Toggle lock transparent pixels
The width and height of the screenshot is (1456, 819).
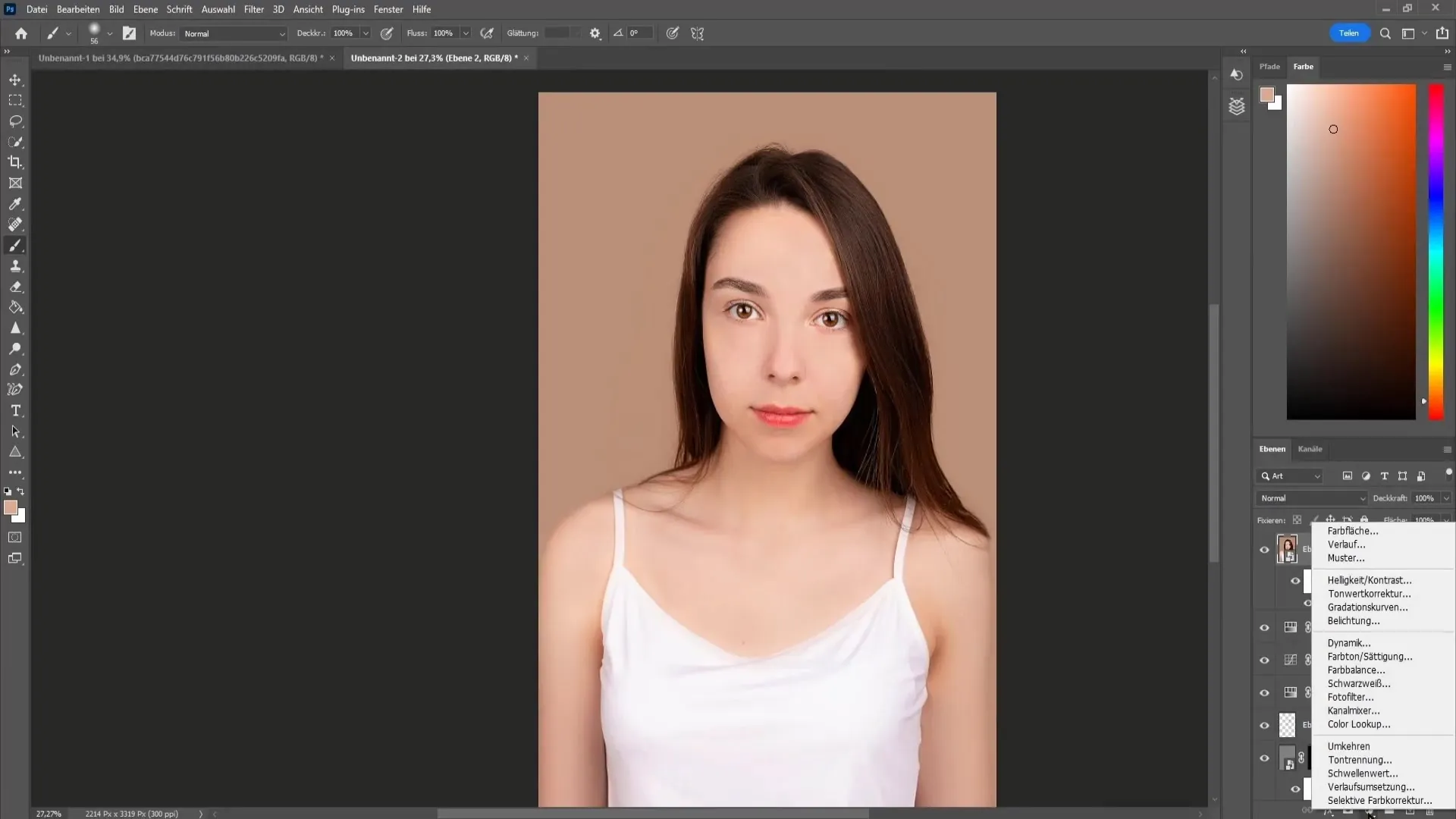1297,520
